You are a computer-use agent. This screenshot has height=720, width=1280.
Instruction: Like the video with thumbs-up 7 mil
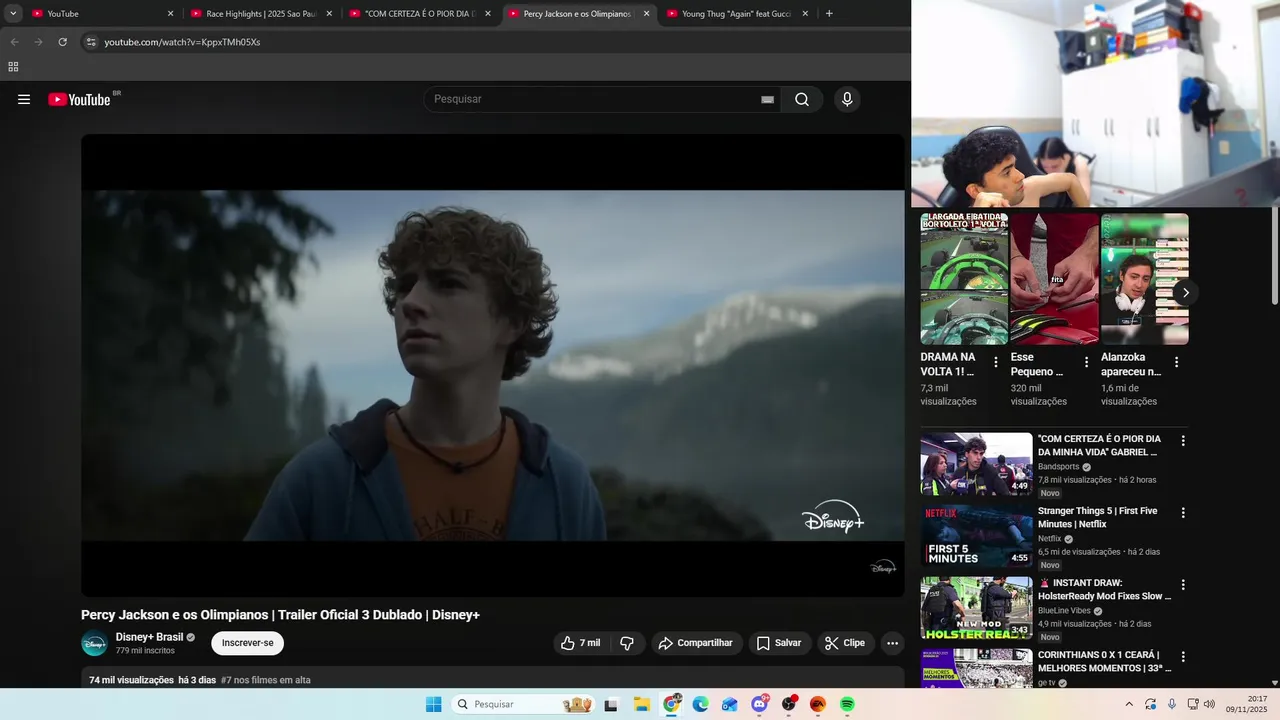[581, 643]
